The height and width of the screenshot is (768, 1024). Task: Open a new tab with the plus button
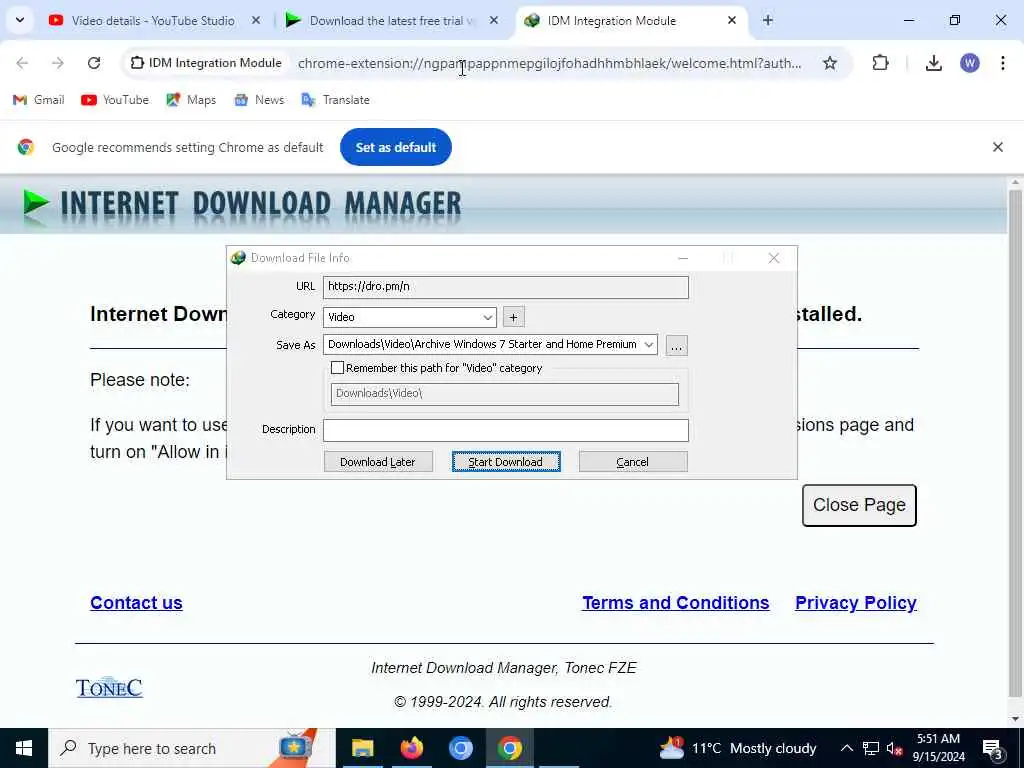tap(768, 20)
